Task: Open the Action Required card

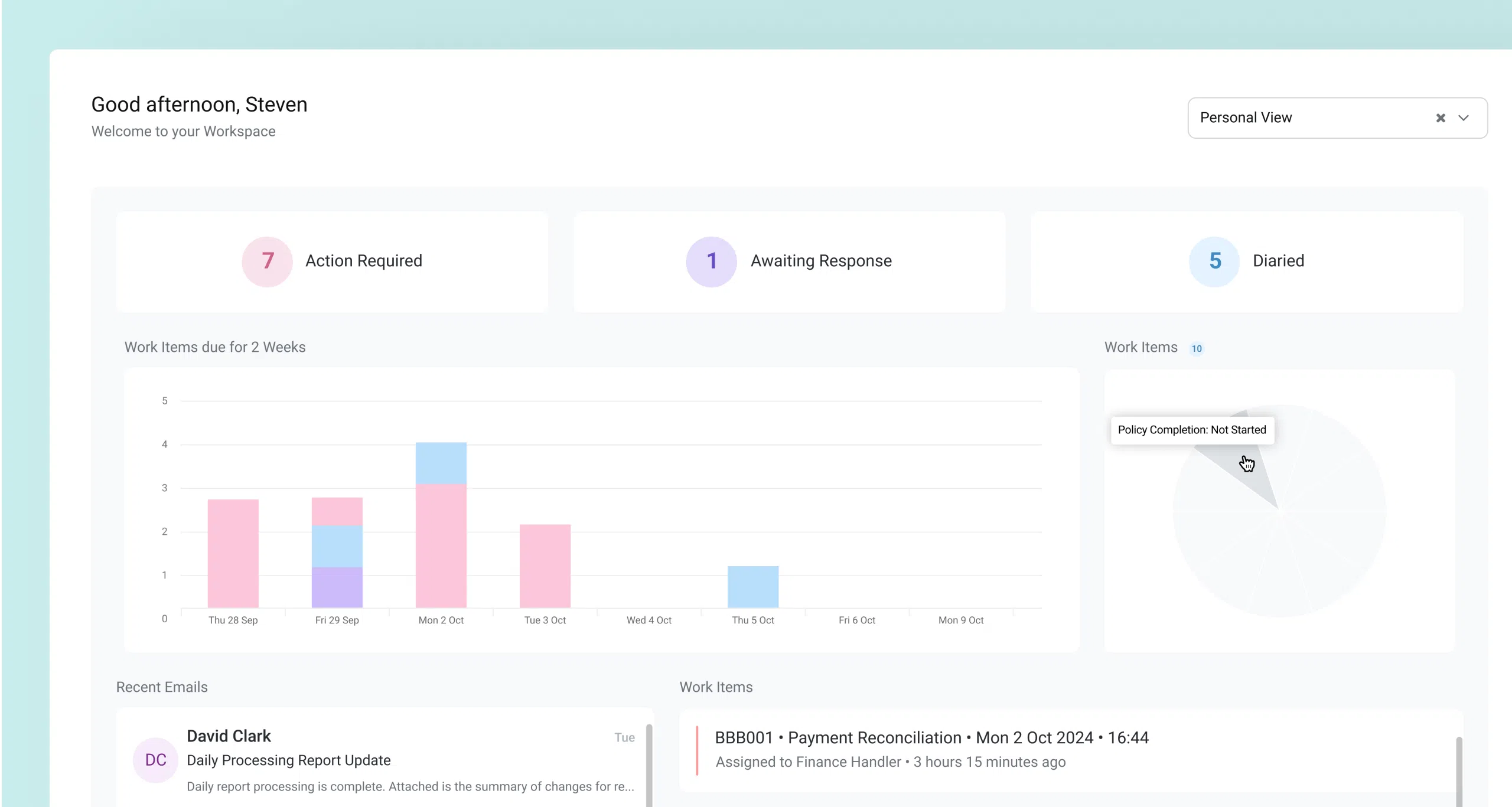Action: click(x=363, y=261)
